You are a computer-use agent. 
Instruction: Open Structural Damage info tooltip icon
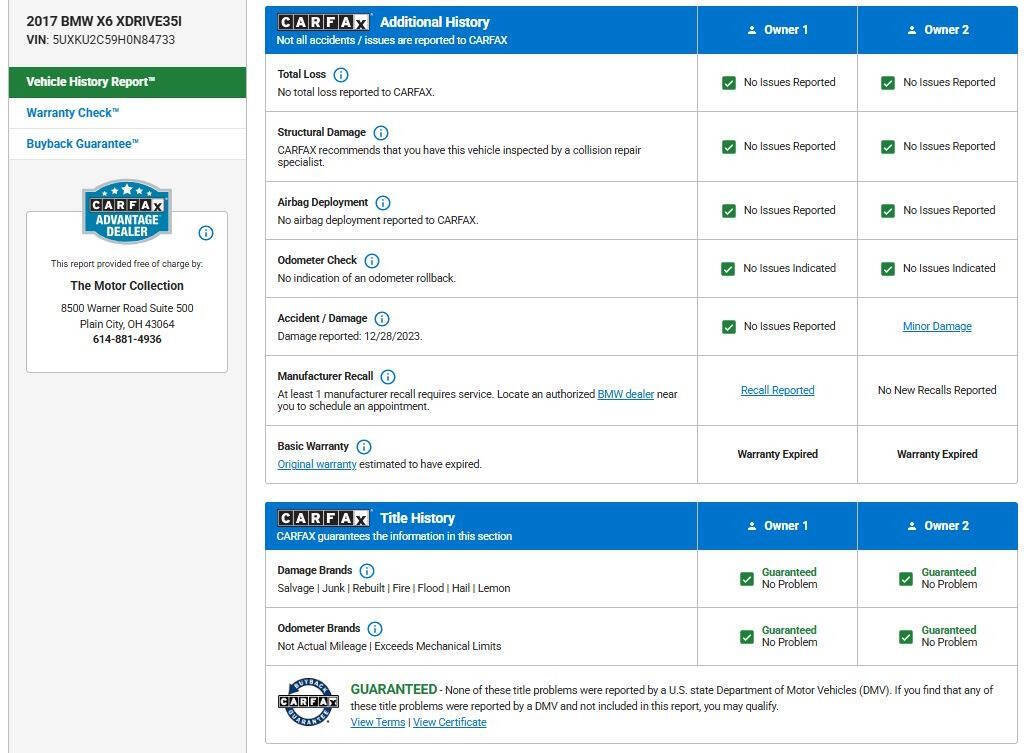tap(381, 133)
